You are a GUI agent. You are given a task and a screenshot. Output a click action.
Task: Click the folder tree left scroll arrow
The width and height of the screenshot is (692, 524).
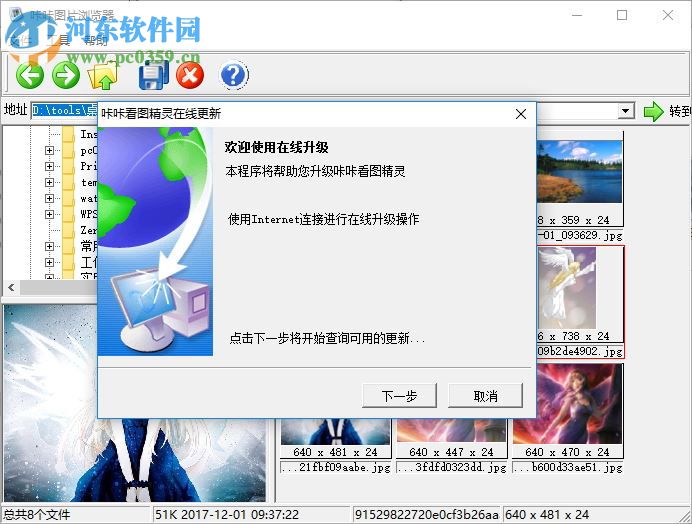click(x=11, y=287)
